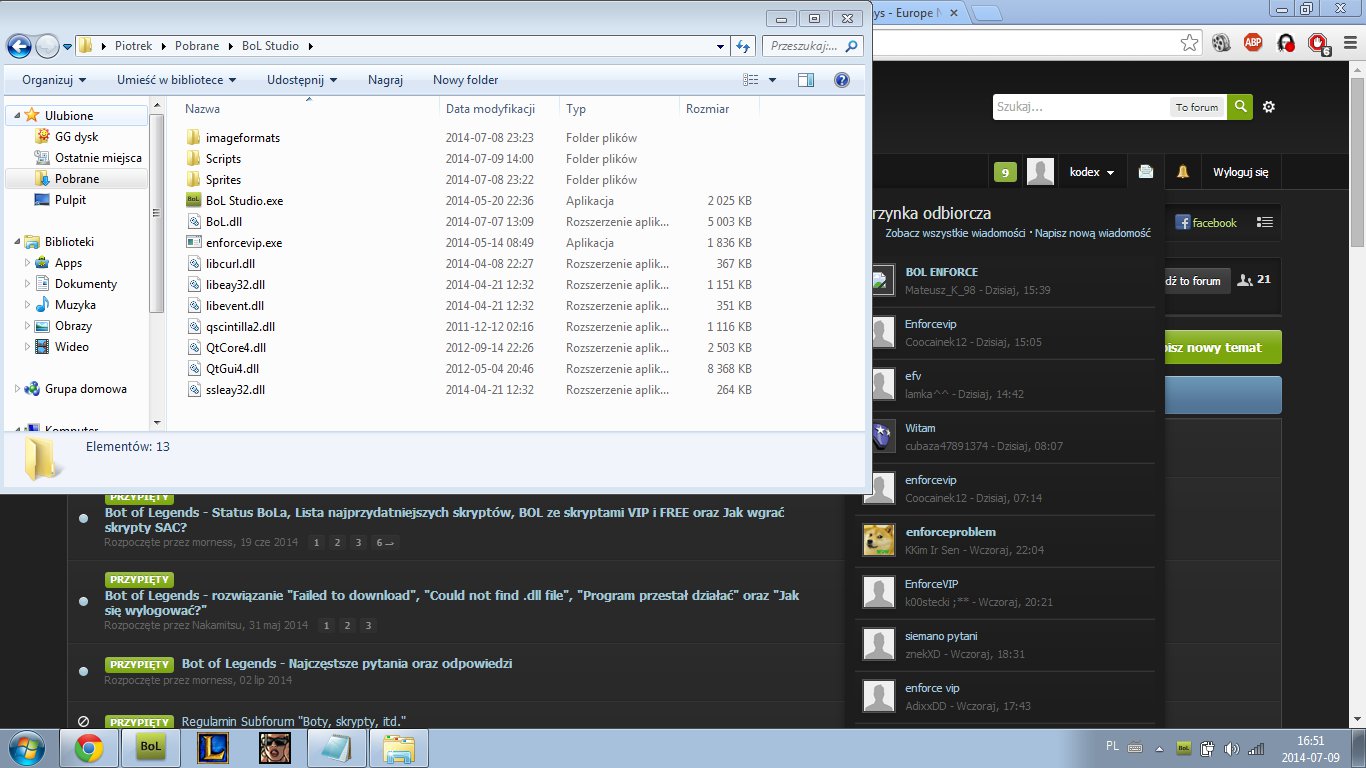The image size is (1366, 768).
Task: Open the kodex user dropdown menu
Action: 1092,172
